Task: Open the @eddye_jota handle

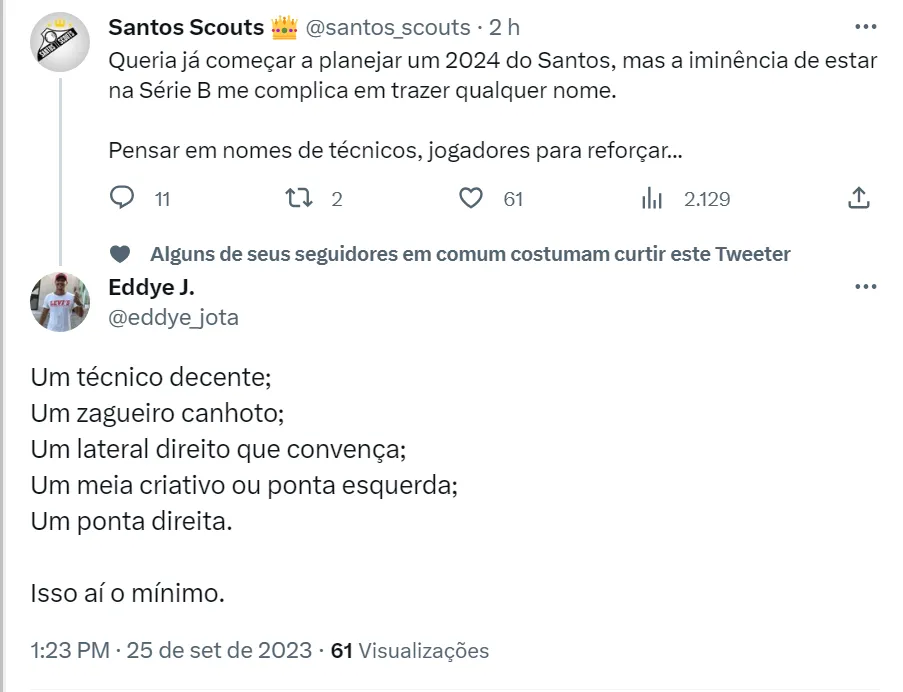Action: 173,317
